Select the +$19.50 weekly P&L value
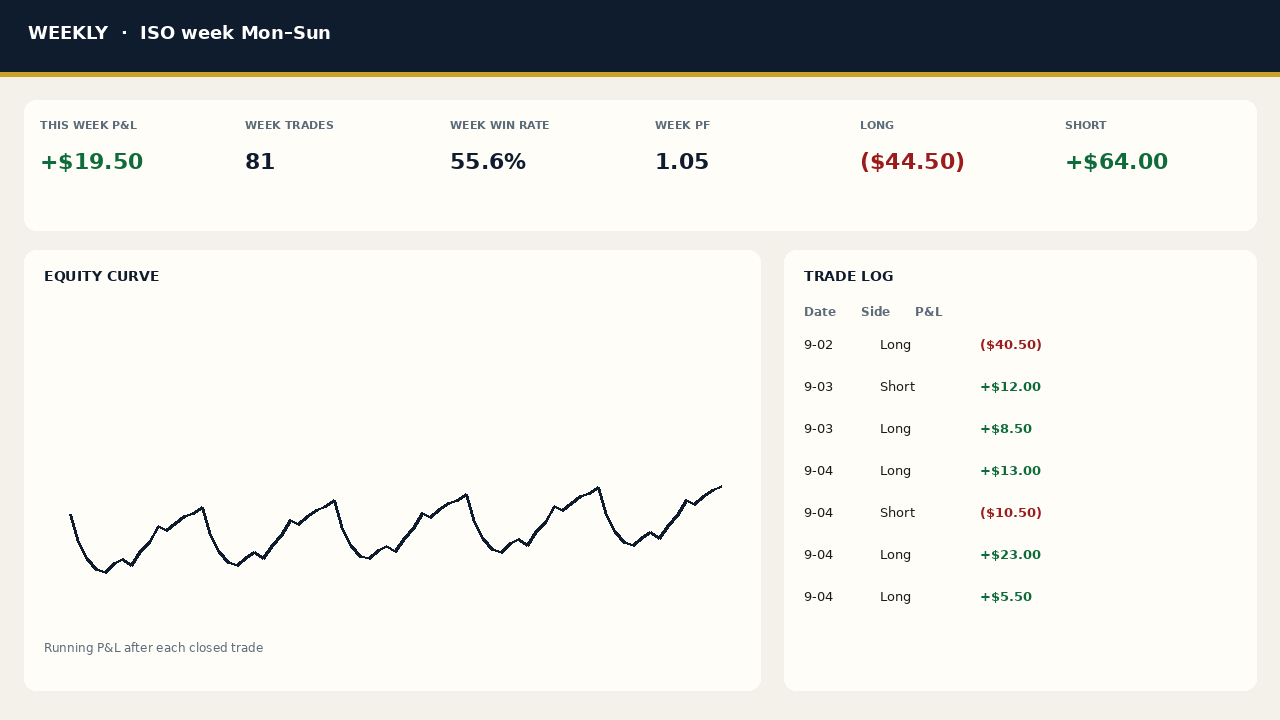 point(92,162)
